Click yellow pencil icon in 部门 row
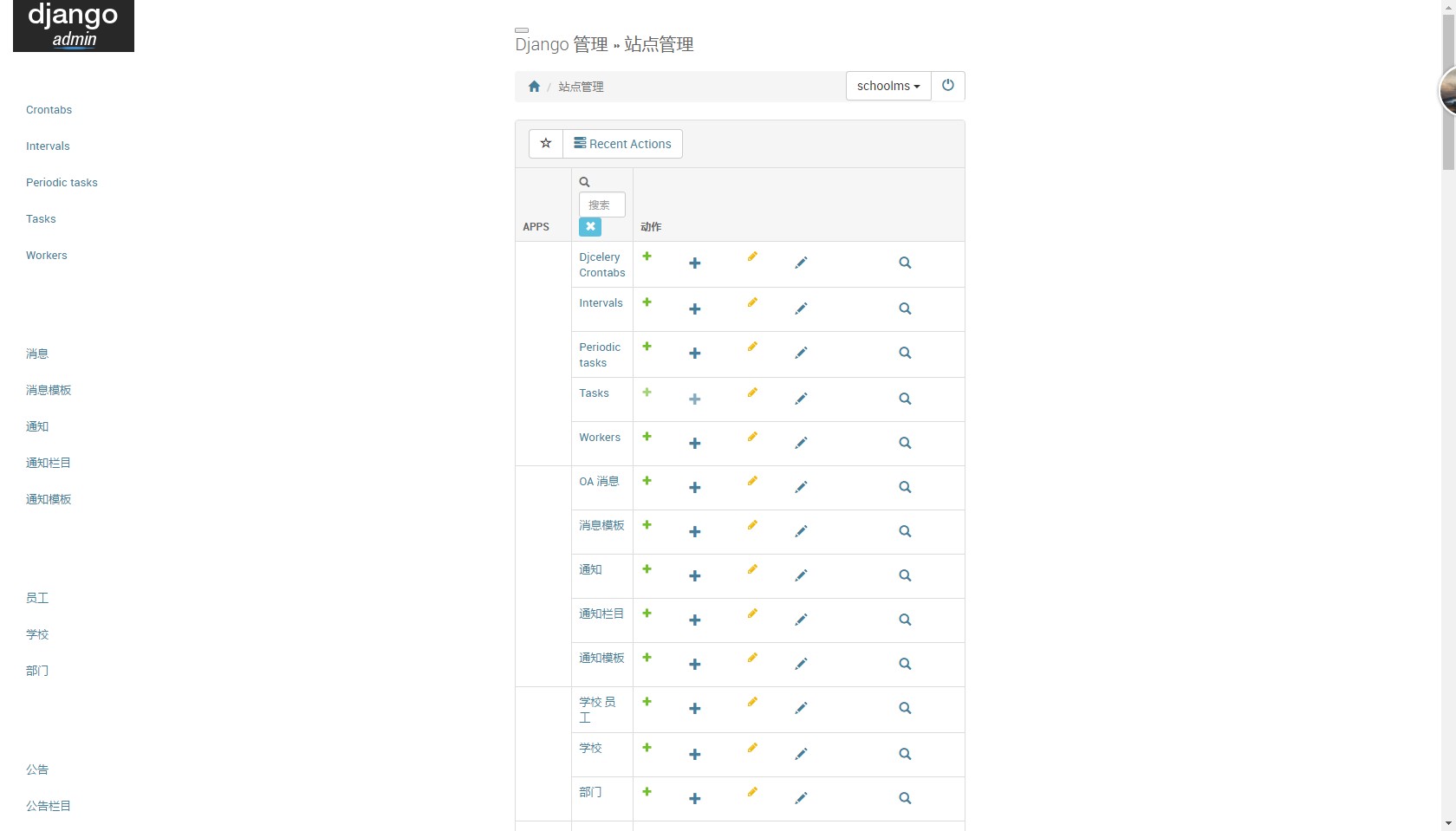1456x831 pixels. pos(752,792)
